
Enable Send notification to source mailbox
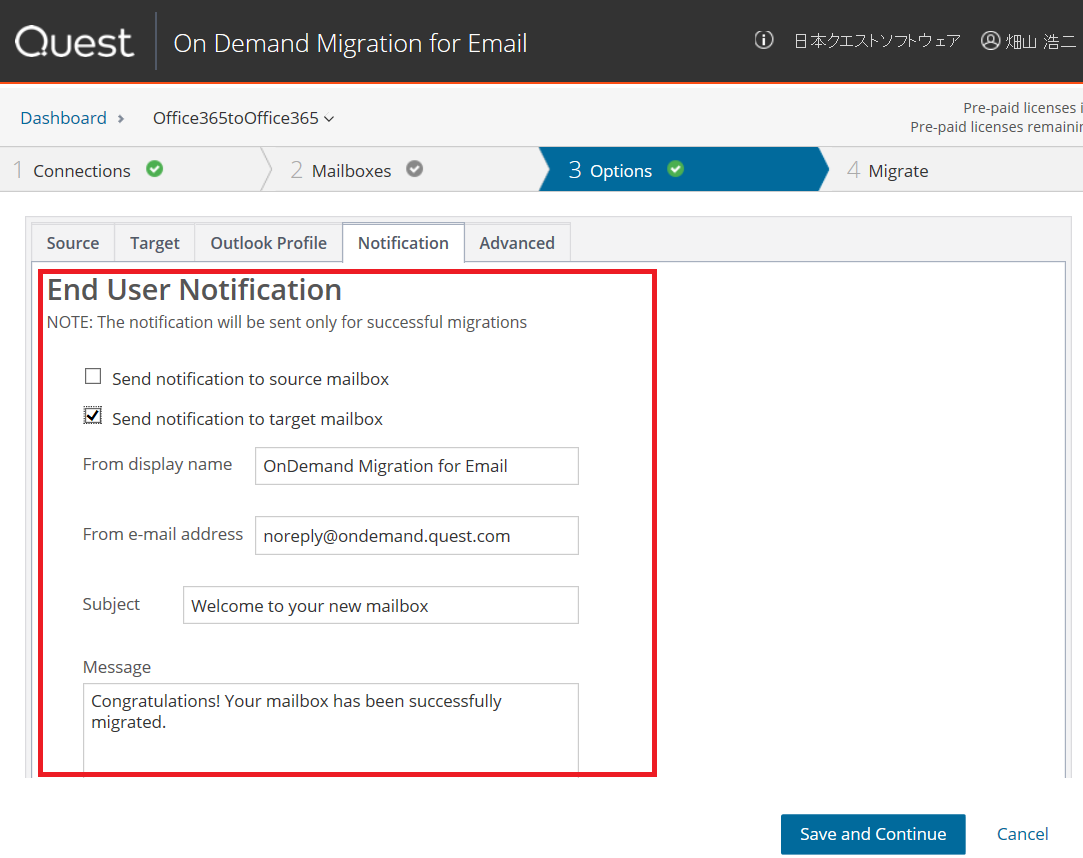click(93, 376)
